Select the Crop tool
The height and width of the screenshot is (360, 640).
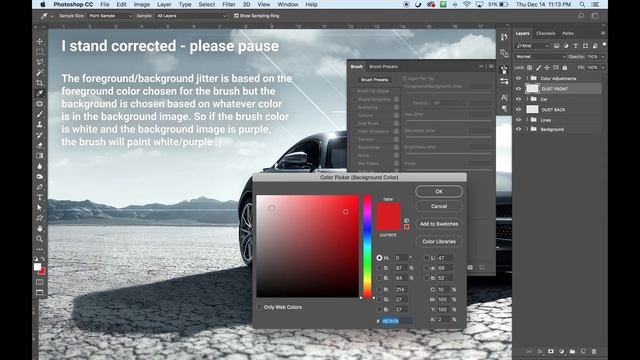point(40,83)
